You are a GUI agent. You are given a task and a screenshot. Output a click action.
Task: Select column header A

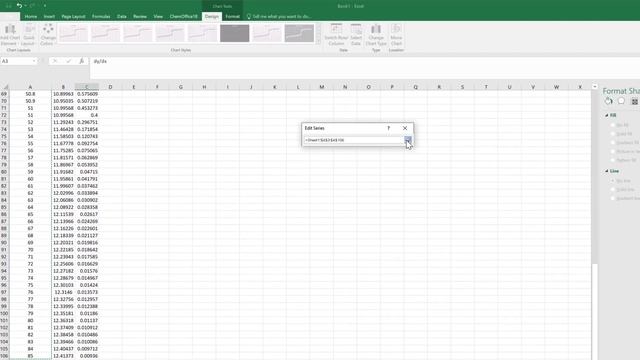point(30,87)
